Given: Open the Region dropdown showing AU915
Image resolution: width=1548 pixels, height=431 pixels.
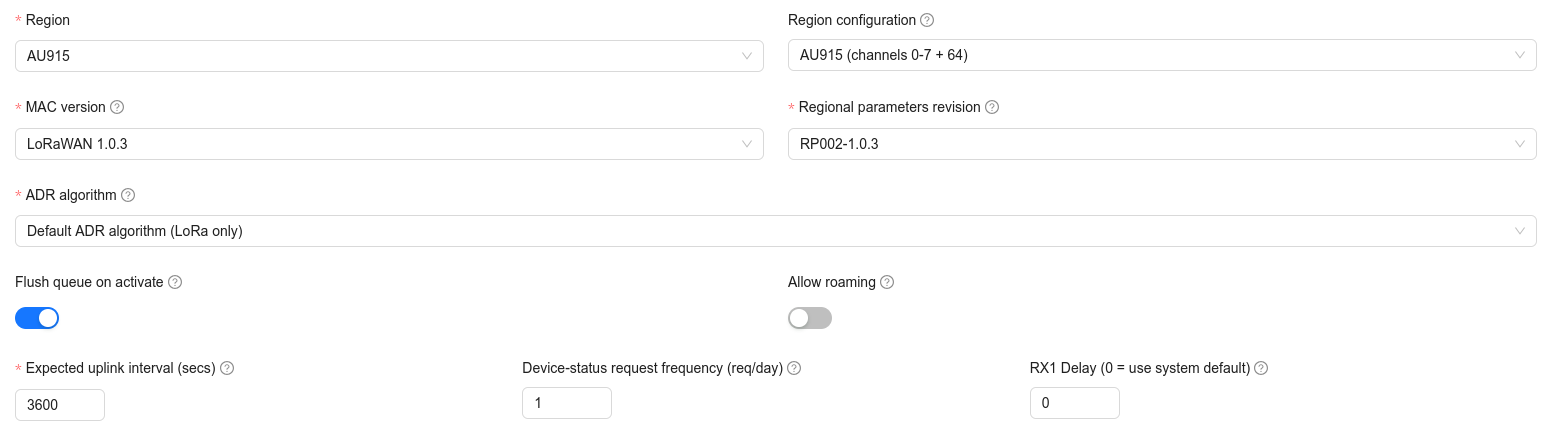Looking at the screenshot, I should click(389, 56).
